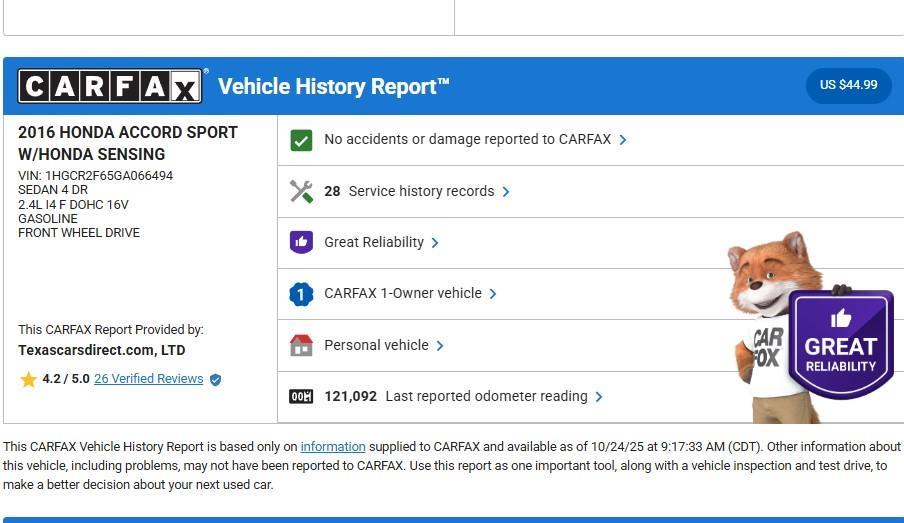
Task: Click the house Personal vehicle icon
Action: coord(301,345)
